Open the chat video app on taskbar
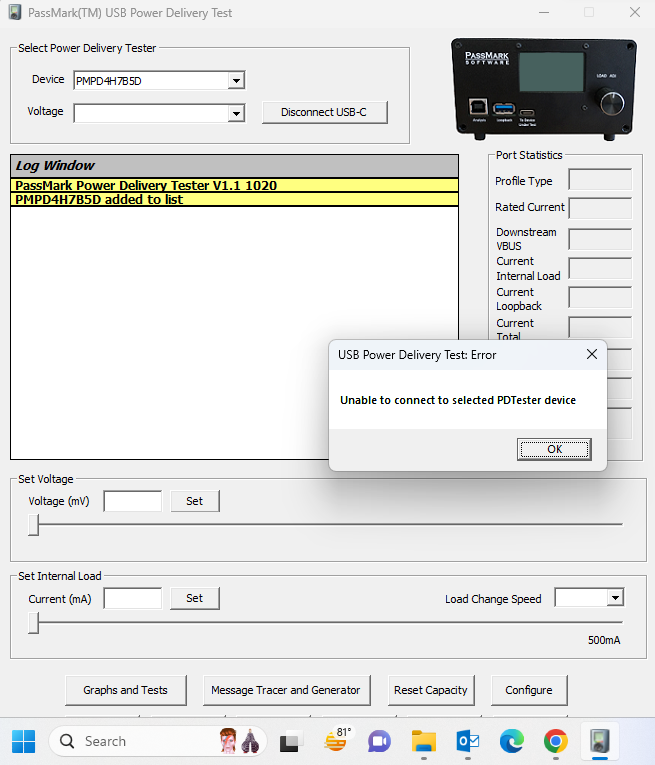Image resolution: width=655 pixels, height=765 pixels. point(379,742)
